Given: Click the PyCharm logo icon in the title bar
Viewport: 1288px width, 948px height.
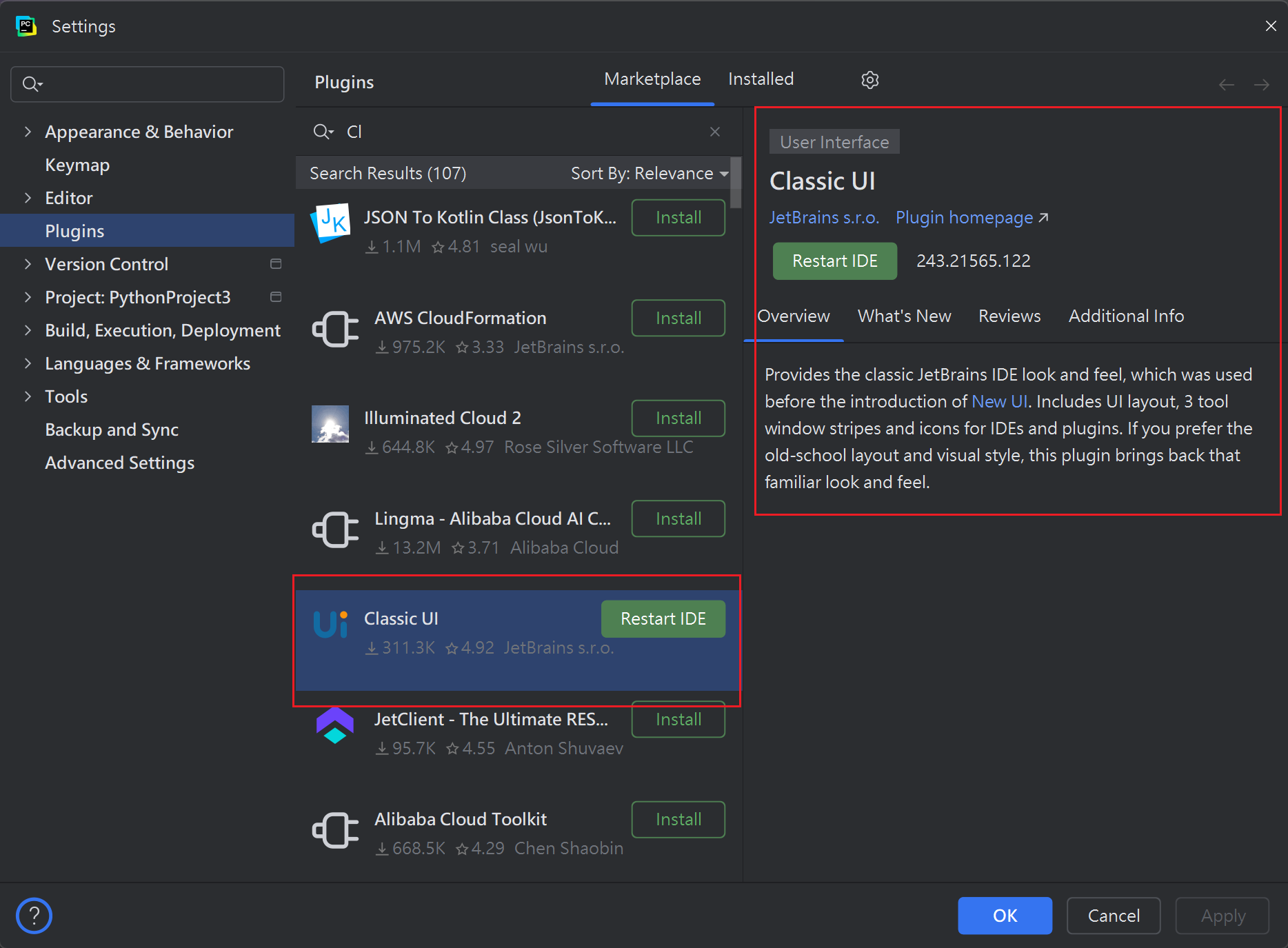Looking at the screenshot, I should click(26, 26).
